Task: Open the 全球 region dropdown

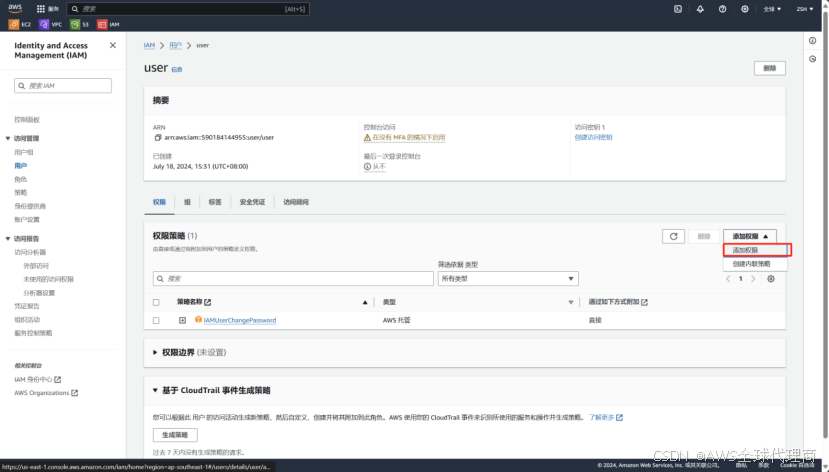Action: point(772,9)
